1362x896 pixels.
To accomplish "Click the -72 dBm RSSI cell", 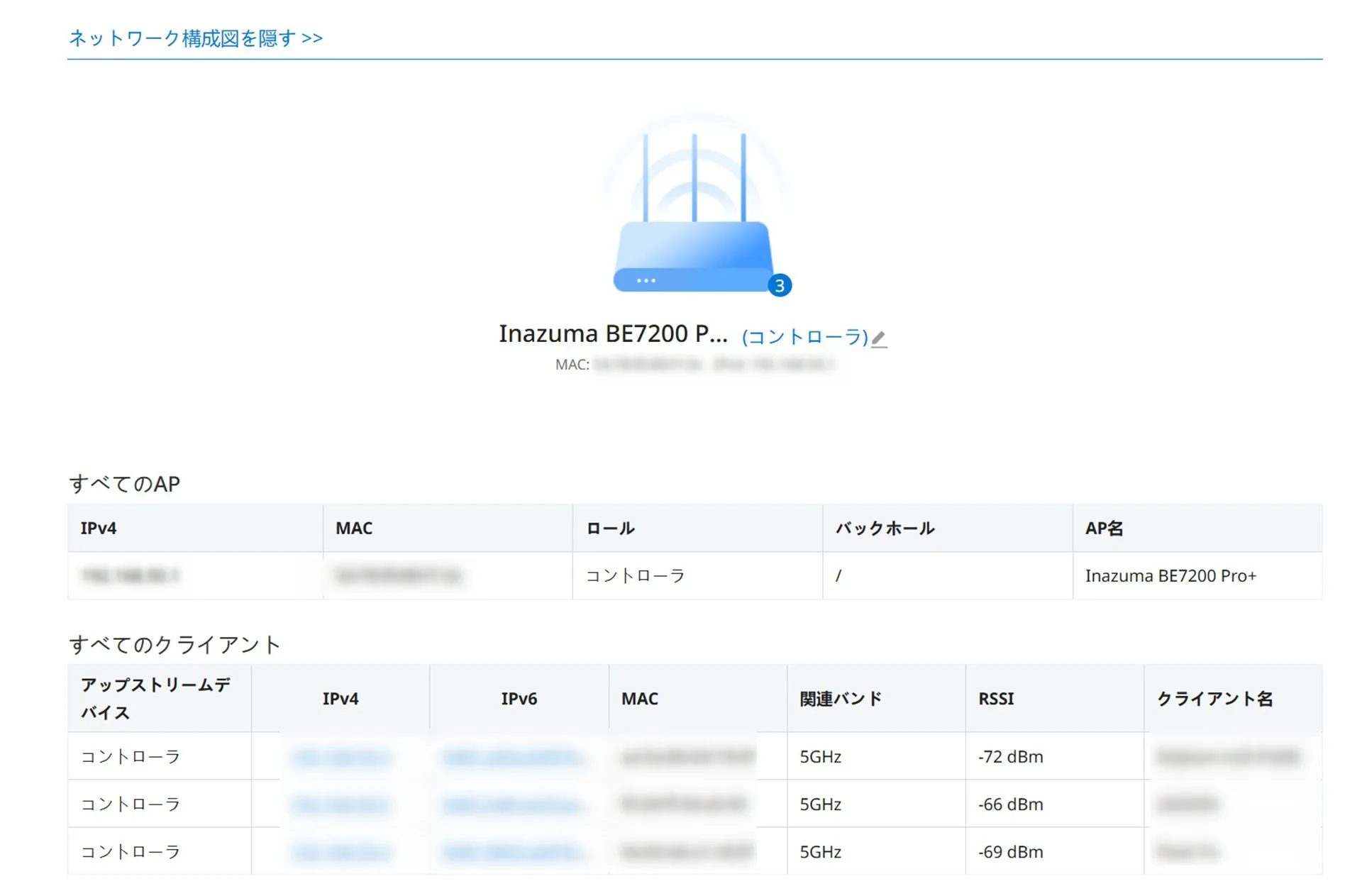I will click(1010, 757).
